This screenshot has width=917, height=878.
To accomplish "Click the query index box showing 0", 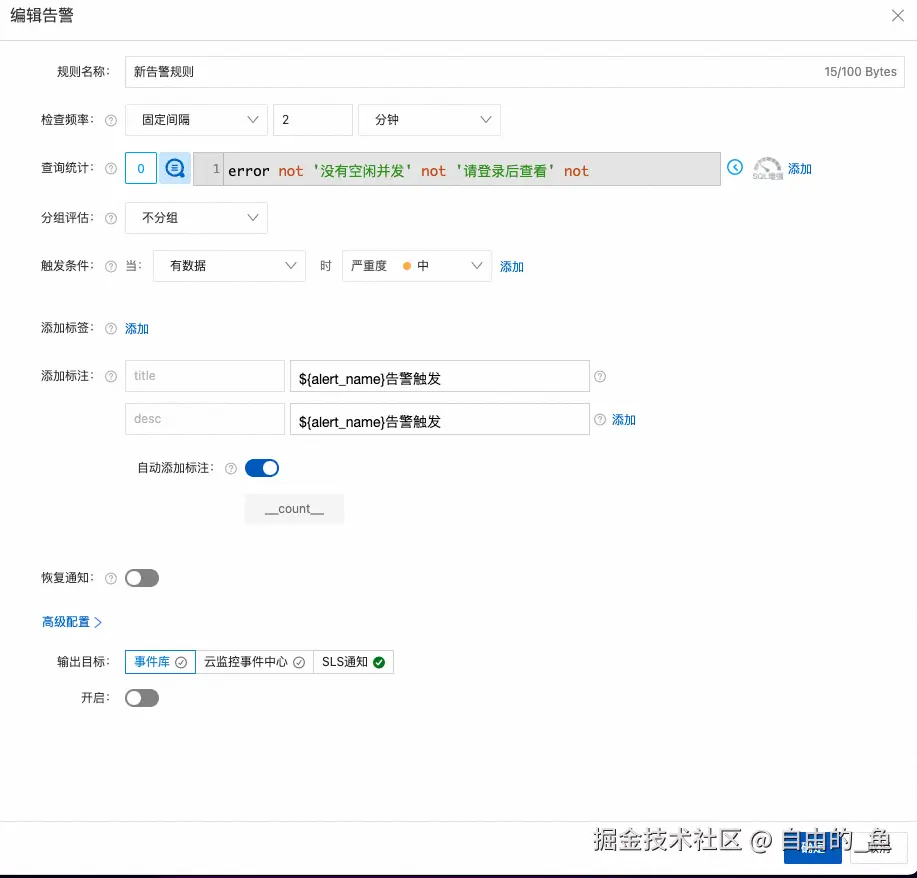I will [x=141, y=168].
